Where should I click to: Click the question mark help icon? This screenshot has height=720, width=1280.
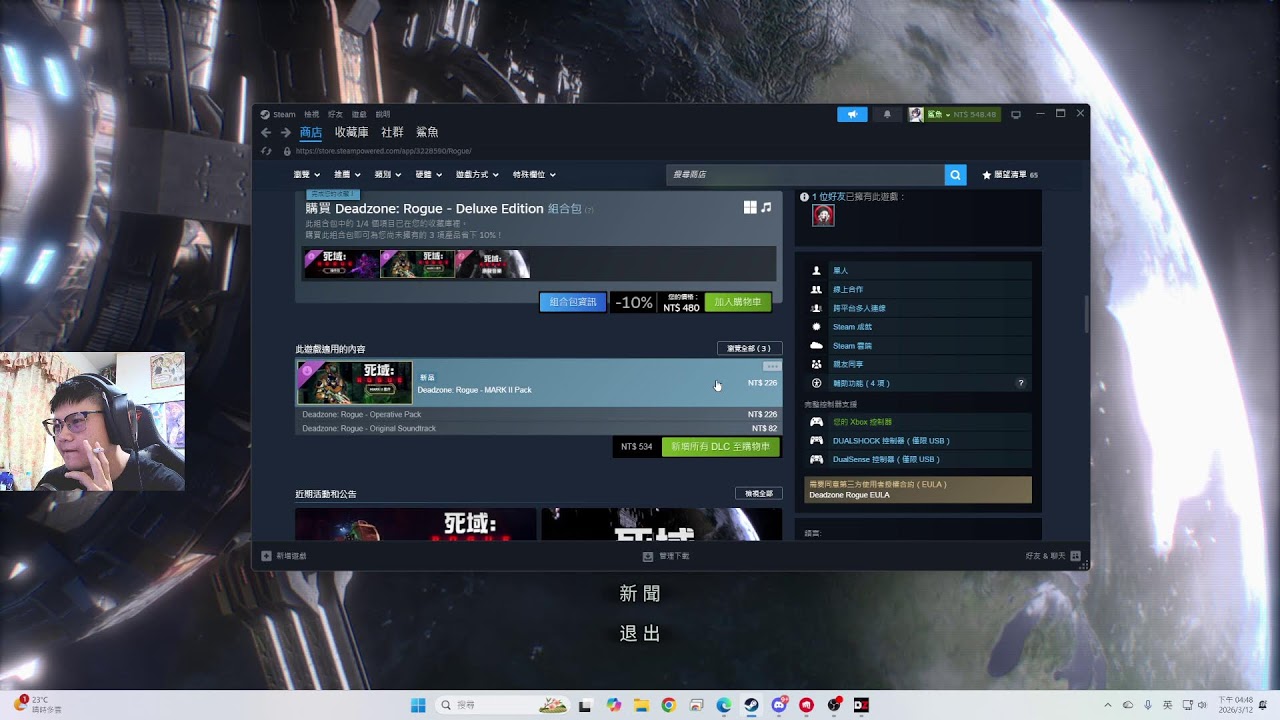1021,383
